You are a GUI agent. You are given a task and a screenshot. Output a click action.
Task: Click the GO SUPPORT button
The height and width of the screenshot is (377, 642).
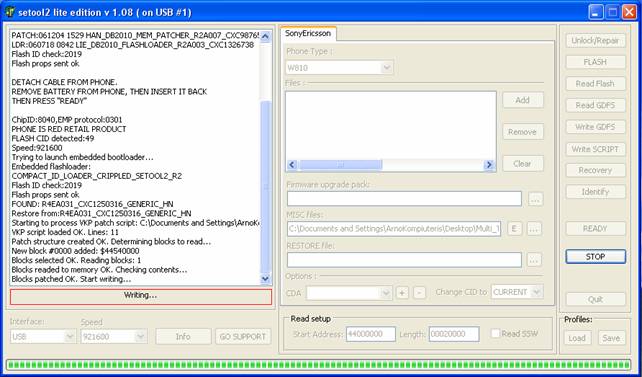coord(243,336)
